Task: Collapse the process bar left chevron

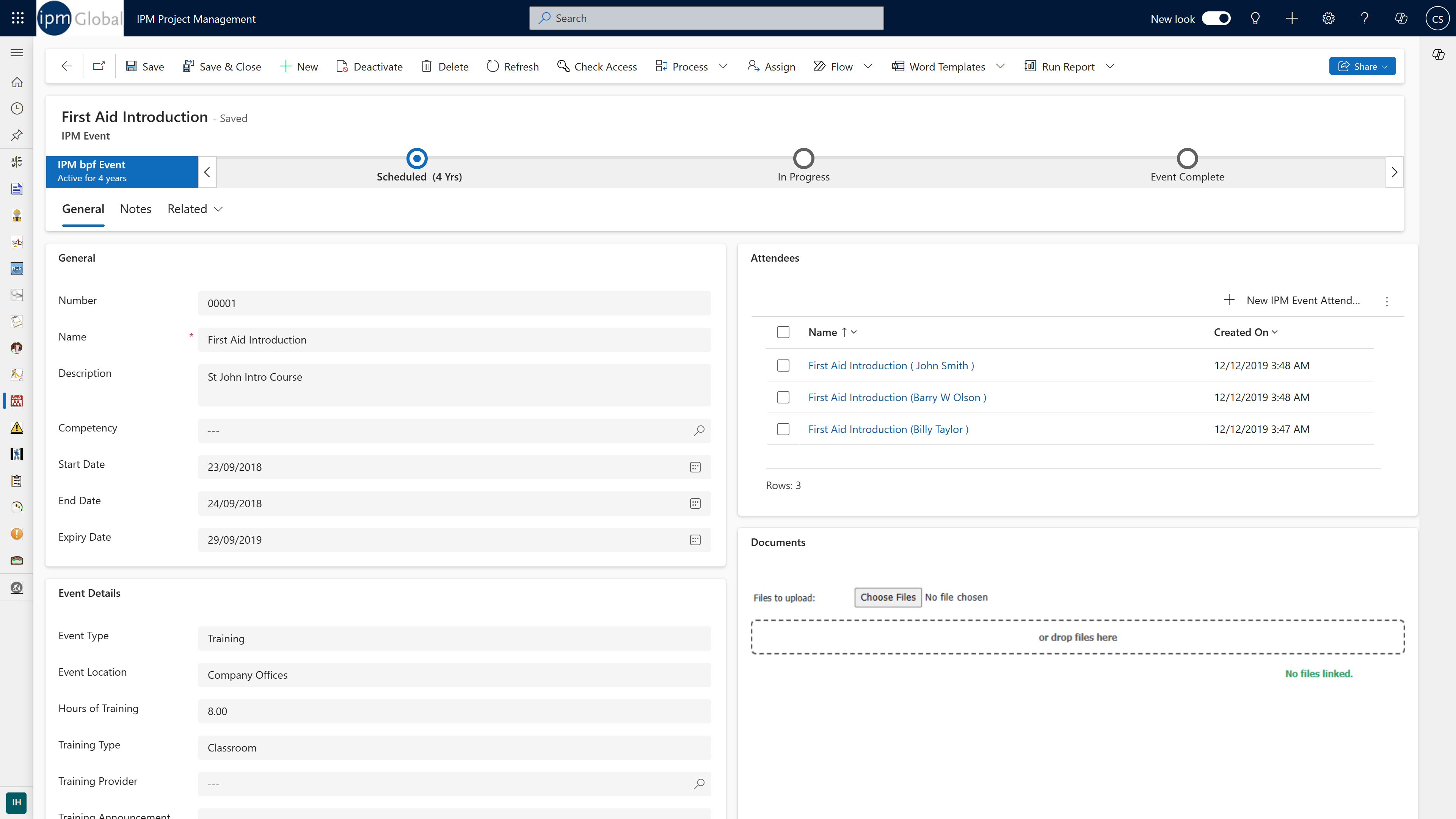Action: [x=207, y=172]
